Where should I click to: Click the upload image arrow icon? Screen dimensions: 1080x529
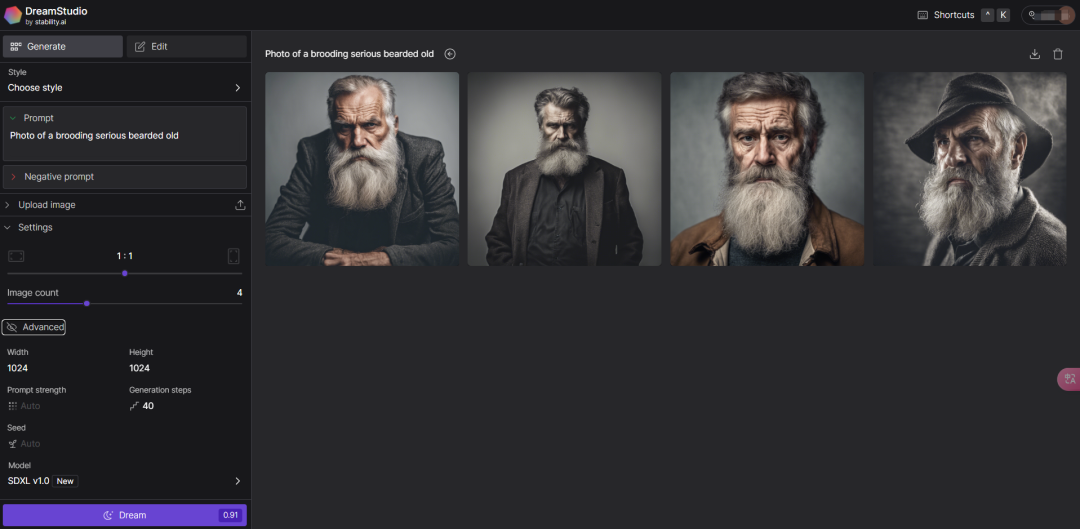click(x=240, y=205)
